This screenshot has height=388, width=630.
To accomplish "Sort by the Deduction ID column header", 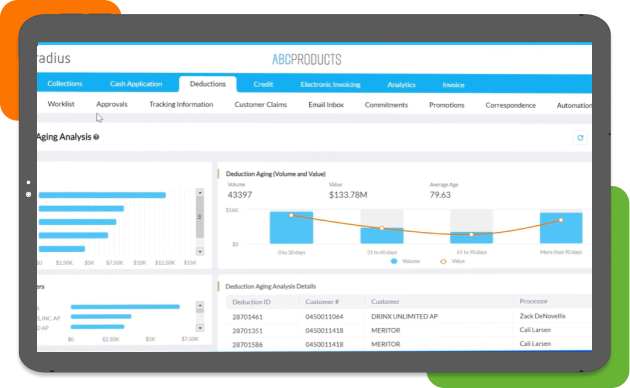I will pyautogui.click(x=252, y=302).
